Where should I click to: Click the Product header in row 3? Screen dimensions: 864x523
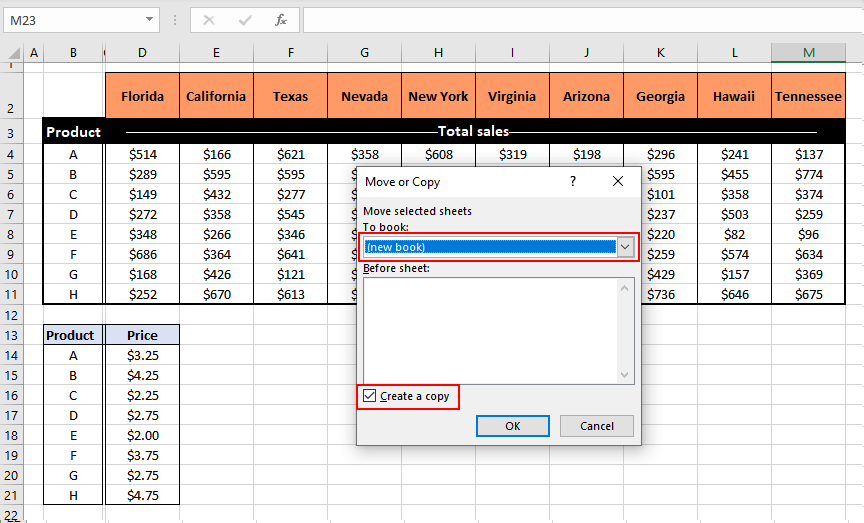pos(73,132)
